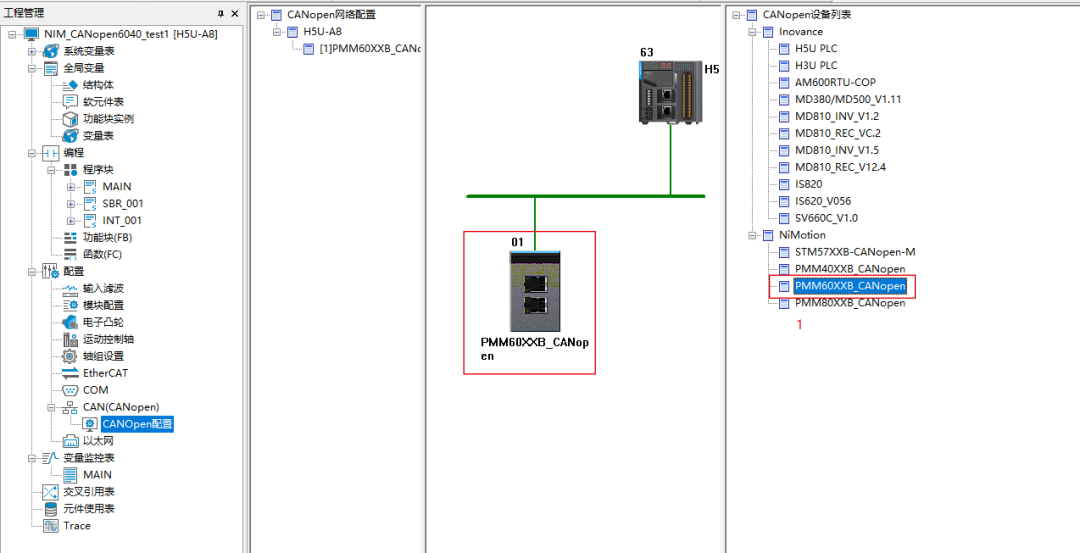
Task: Click the 以太网 ethernet icon
Action: pyautogui.click(x=70, y=441)
